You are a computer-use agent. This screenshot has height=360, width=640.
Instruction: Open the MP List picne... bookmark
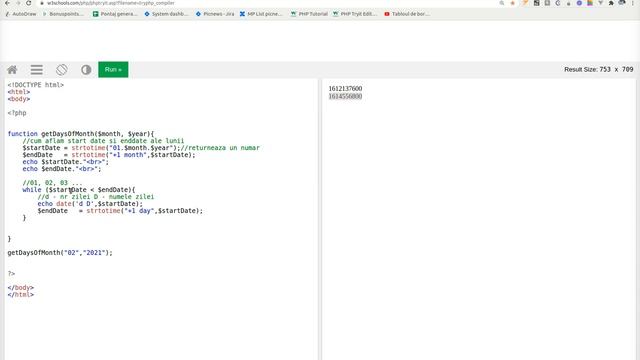click(x=261, y=14)
